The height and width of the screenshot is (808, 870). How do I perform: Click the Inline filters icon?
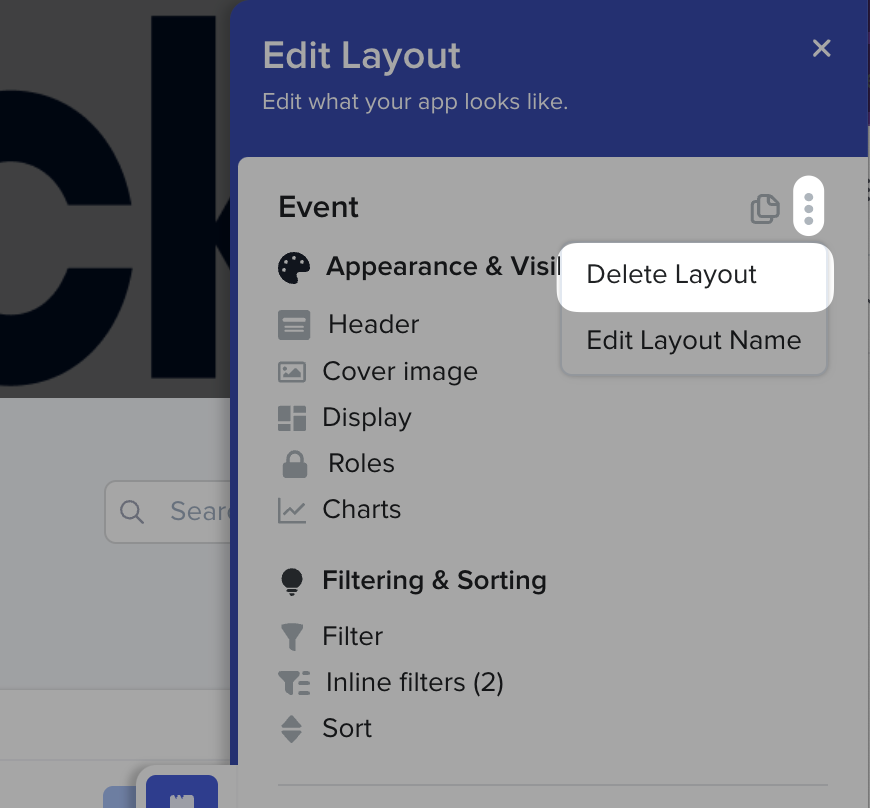pyautogui.click(x=294, y=683)
